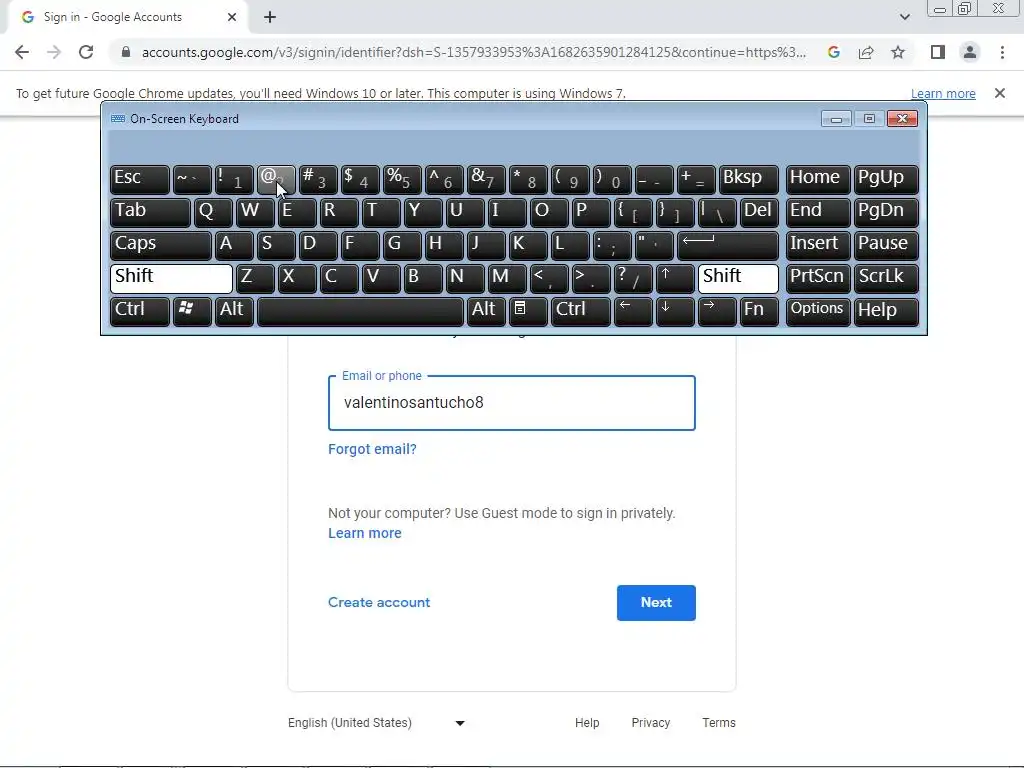This screenshot has height=768, width=1024.
Task: Tap the Bksp key
Action: [x=748, y=179]
